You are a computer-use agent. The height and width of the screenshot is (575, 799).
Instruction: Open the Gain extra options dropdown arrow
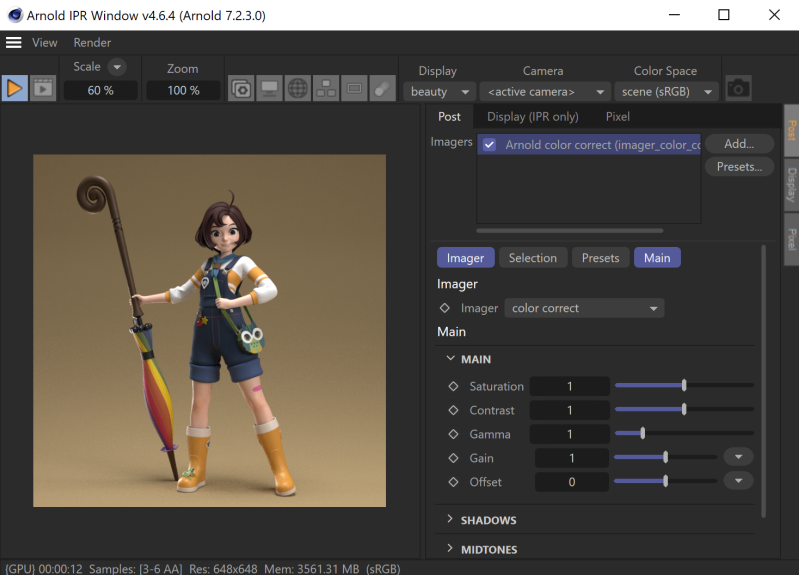pos(738,457)
